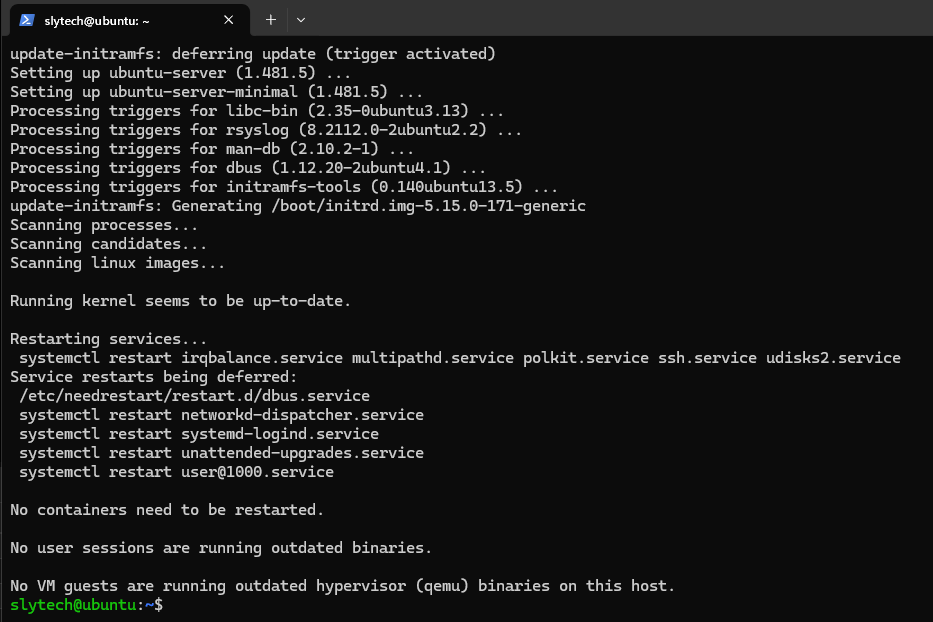This screenshot has width=933, height=622.
Task: Open a new terminal tab with plus
Action: [270, 19]
